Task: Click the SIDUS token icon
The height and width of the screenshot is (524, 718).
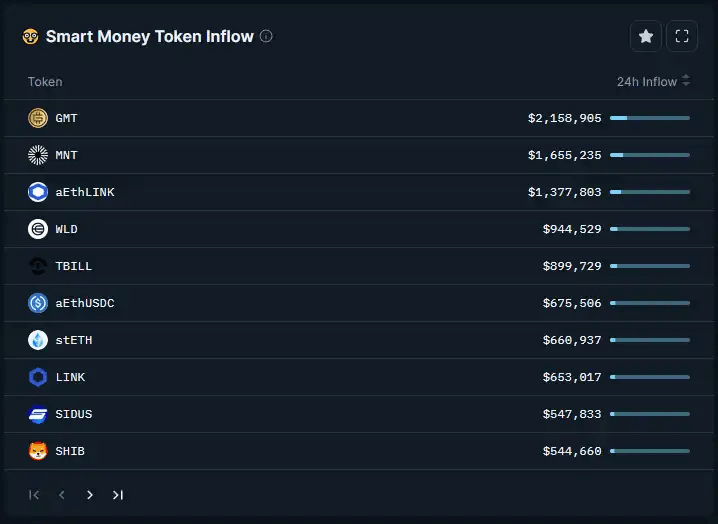Action: (38, 414)
